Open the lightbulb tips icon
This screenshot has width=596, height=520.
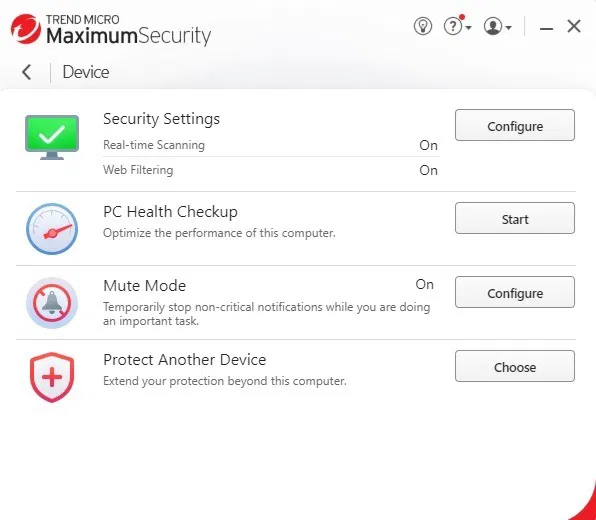423,27
